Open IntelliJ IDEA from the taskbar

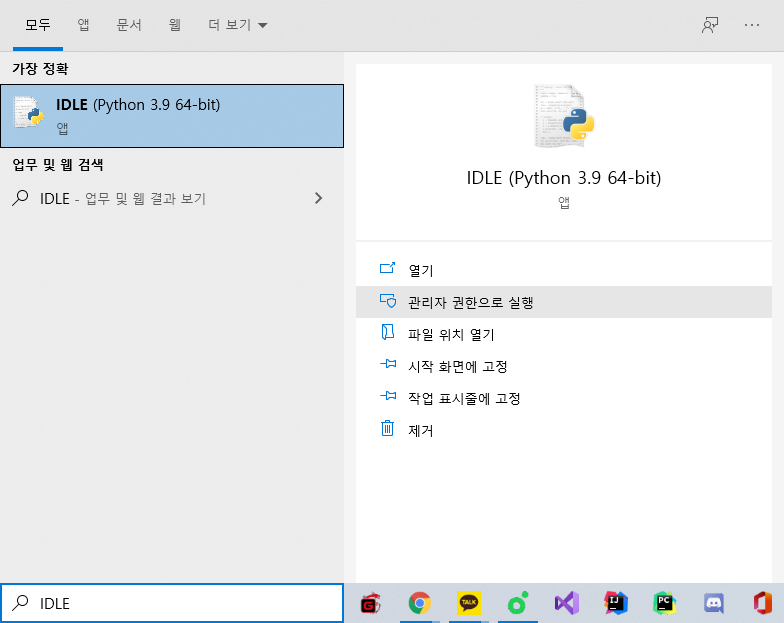pyautogui.click(x=616, y=603)
